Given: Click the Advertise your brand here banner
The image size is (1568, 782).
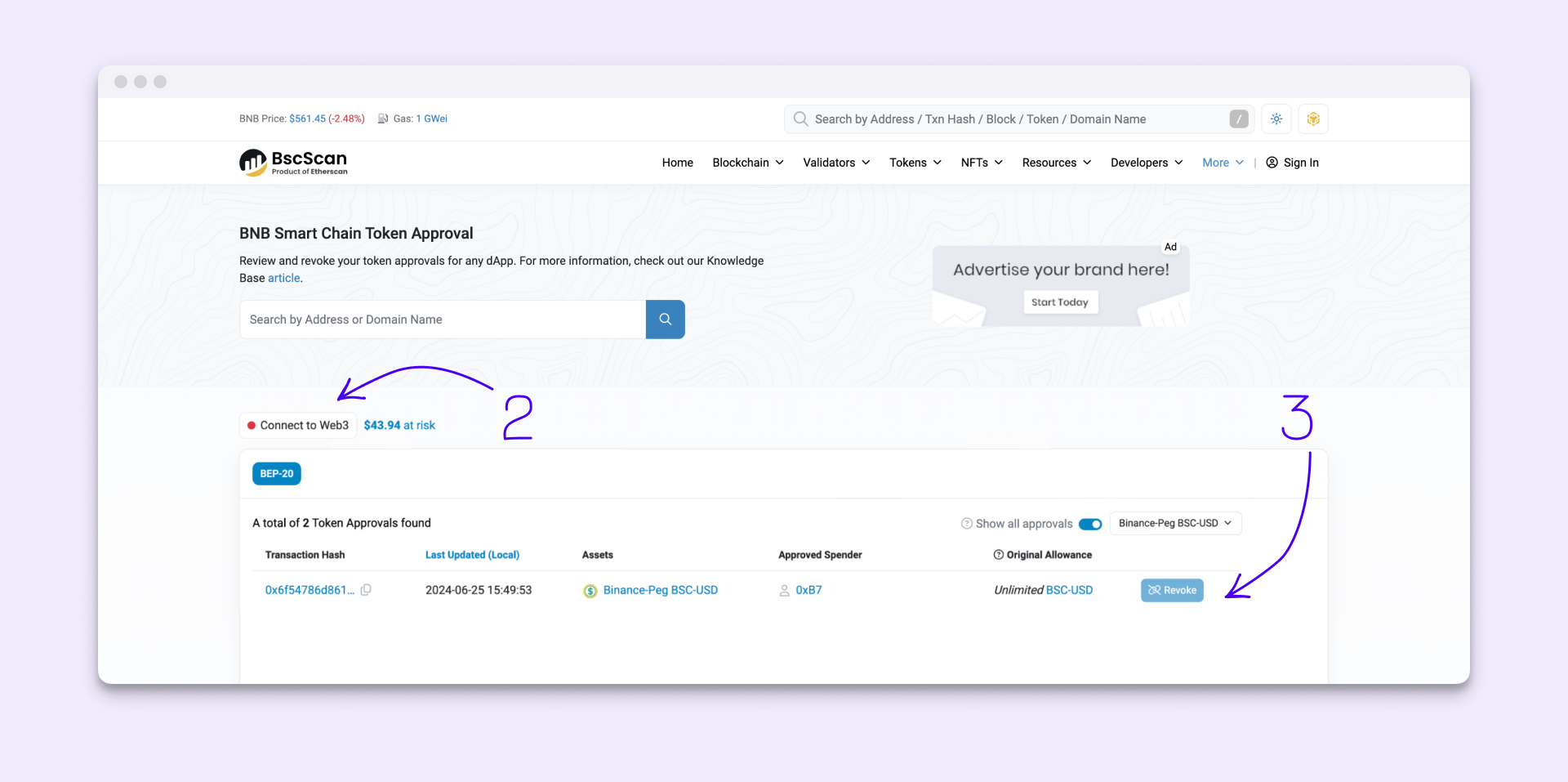Looking at the screenshot, I should coord(1061,286).
